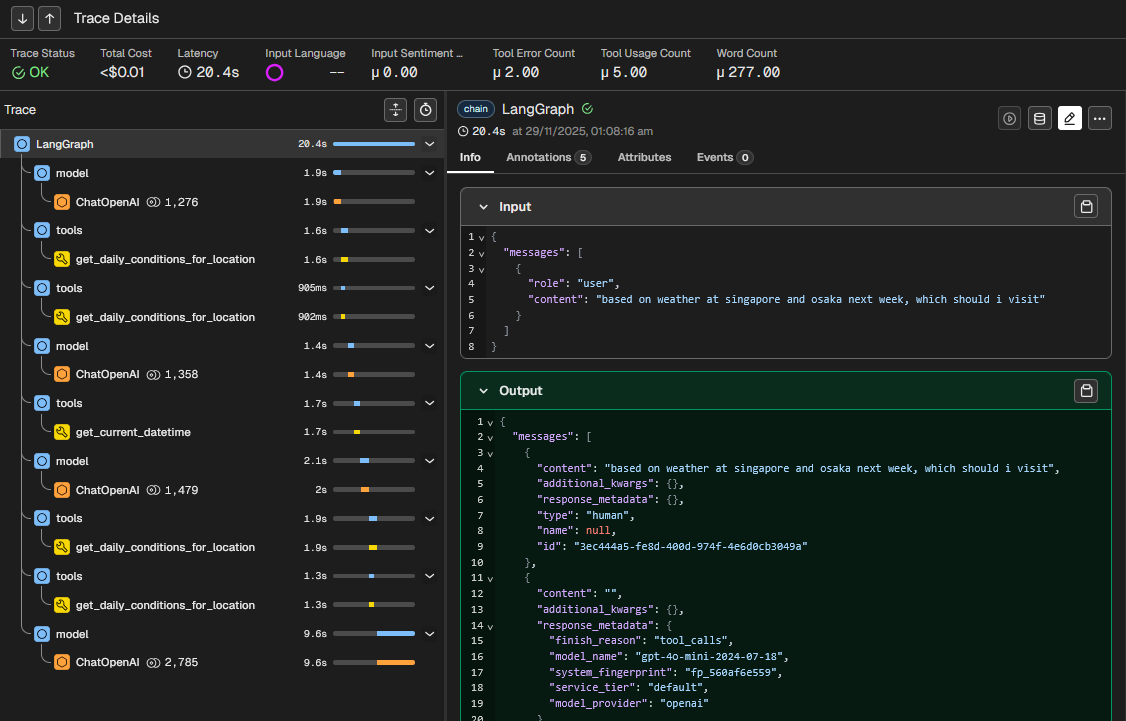1126x721 pixels.
Task: Click the database cylinder icon for LangGraph span
Action: point(1039,119)
